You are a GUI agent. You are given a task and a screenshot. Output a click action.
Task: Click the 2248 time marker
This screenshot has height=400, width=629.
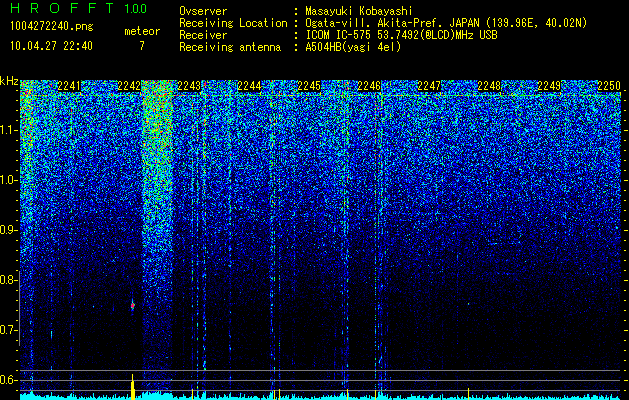click(x=489, y=86)
